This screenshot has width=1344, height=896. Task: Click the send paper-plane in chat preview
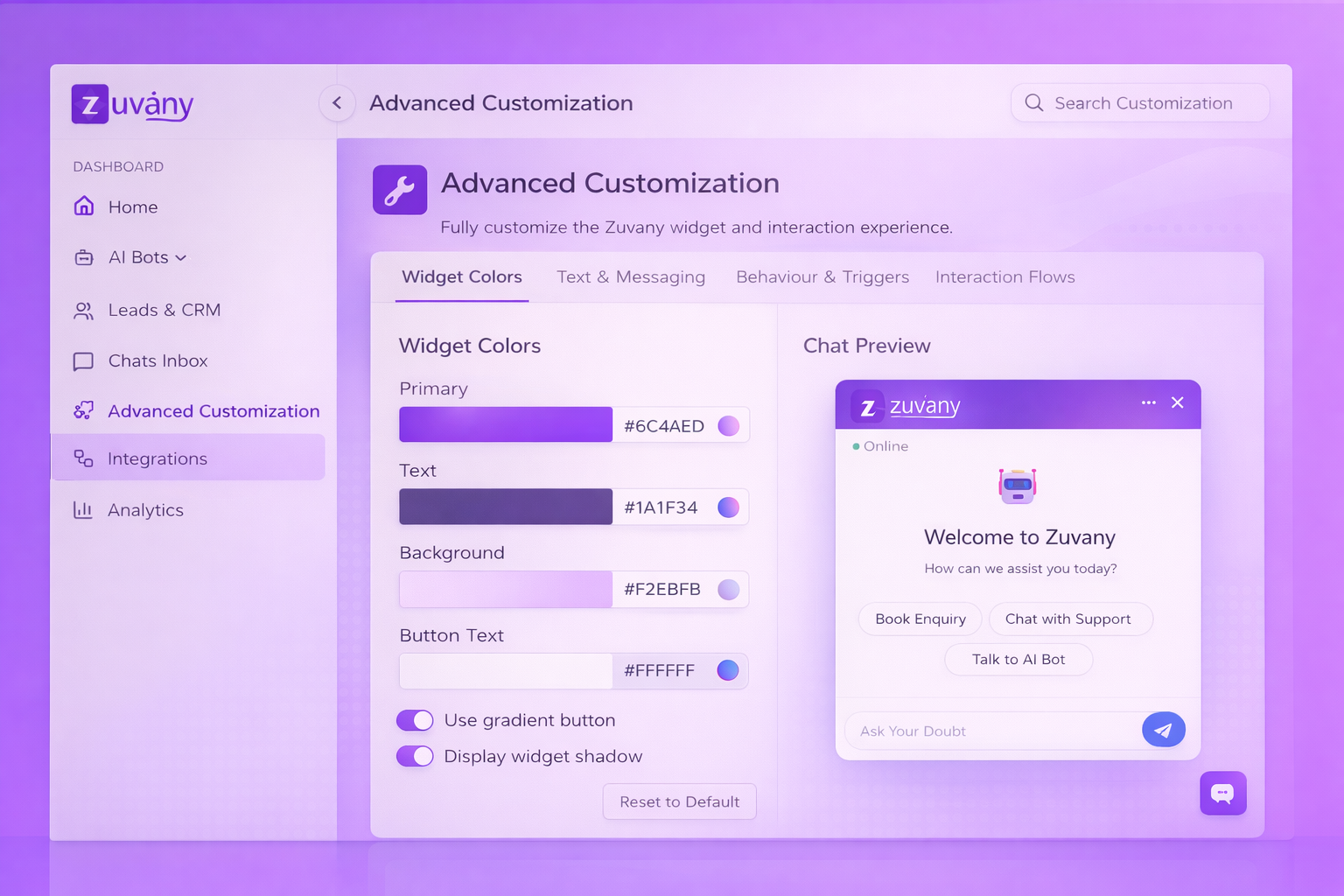(x=1163, y=729)
